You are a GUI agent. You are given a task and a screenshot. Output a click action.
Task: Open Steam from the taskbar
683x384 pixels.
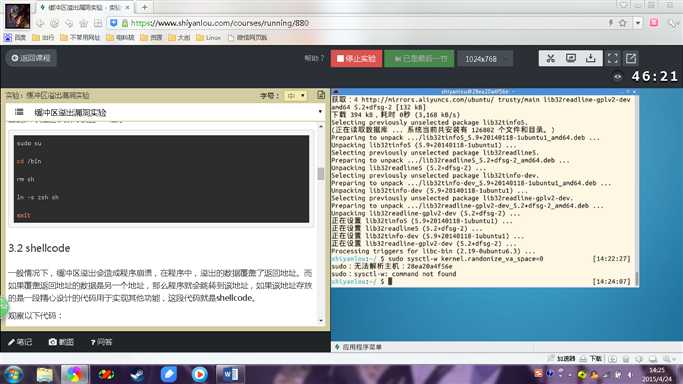click(x=137, y=375)
